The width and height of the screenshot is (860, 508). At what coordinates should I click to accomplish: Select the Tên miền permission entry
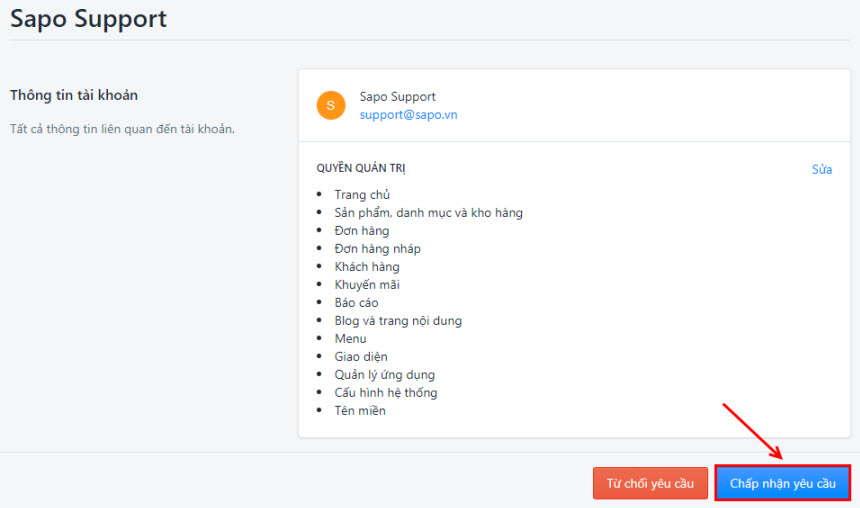pos(360,411)
